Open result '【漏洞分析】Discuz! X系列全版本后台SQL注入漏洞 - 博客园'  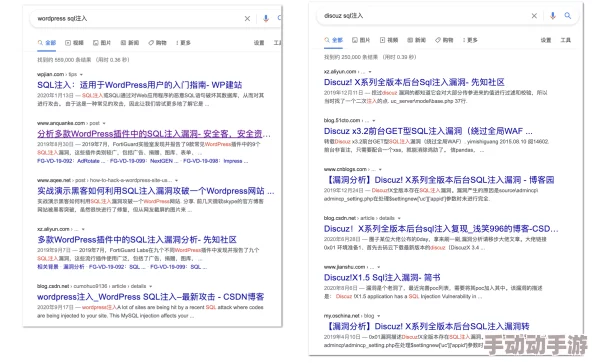(439, 180)
